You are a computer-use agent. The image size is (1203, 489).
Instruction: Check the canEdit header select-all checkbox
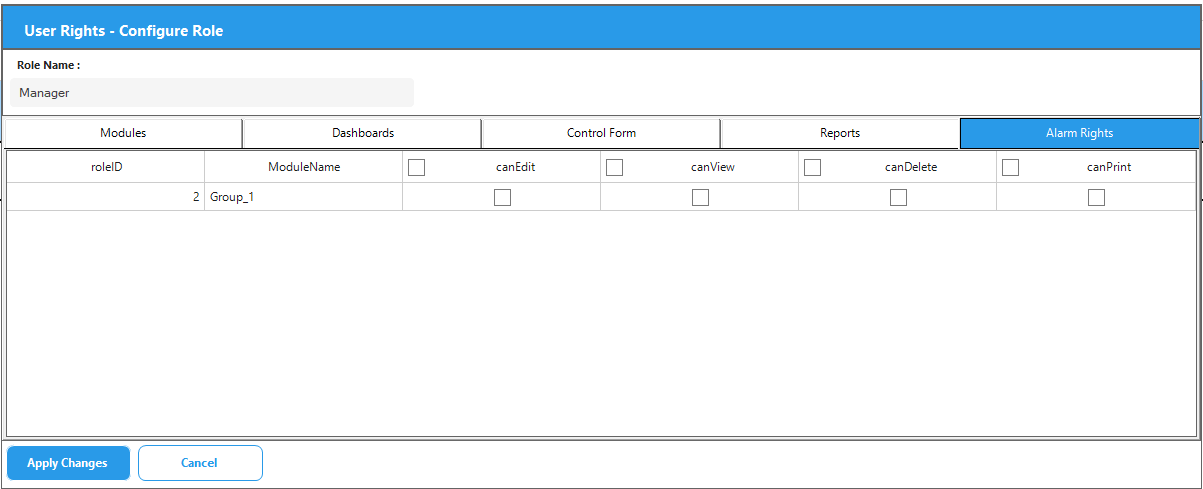click(x=417, y=168)
